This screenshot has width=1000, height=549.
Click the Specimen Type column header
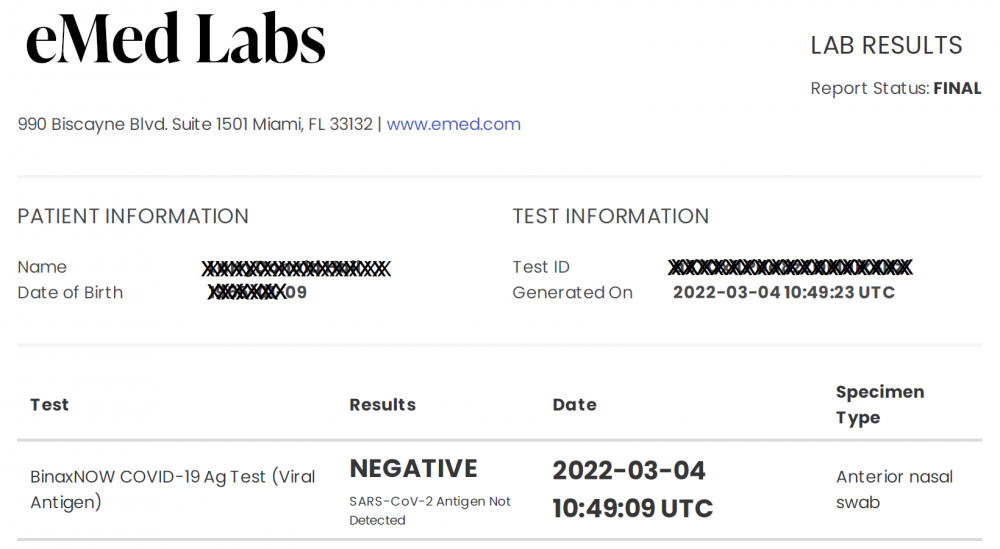879,404
